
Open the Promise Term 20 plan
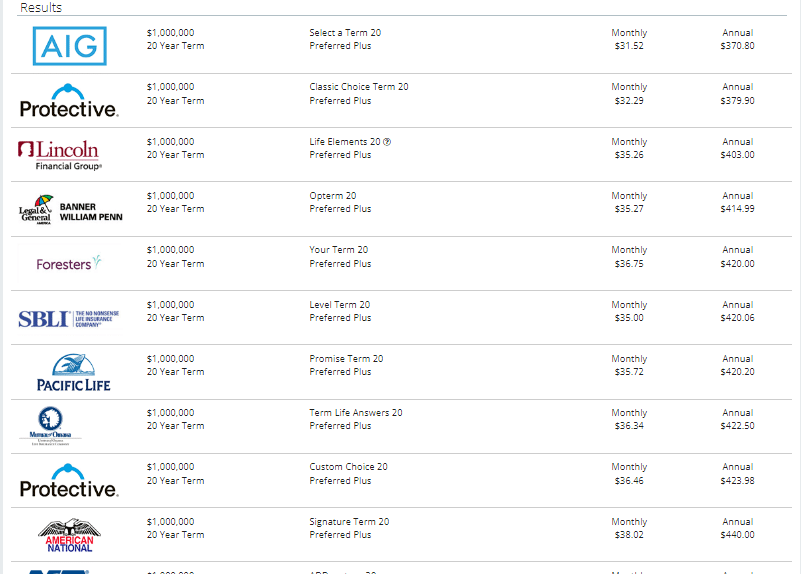click(346, 358)
